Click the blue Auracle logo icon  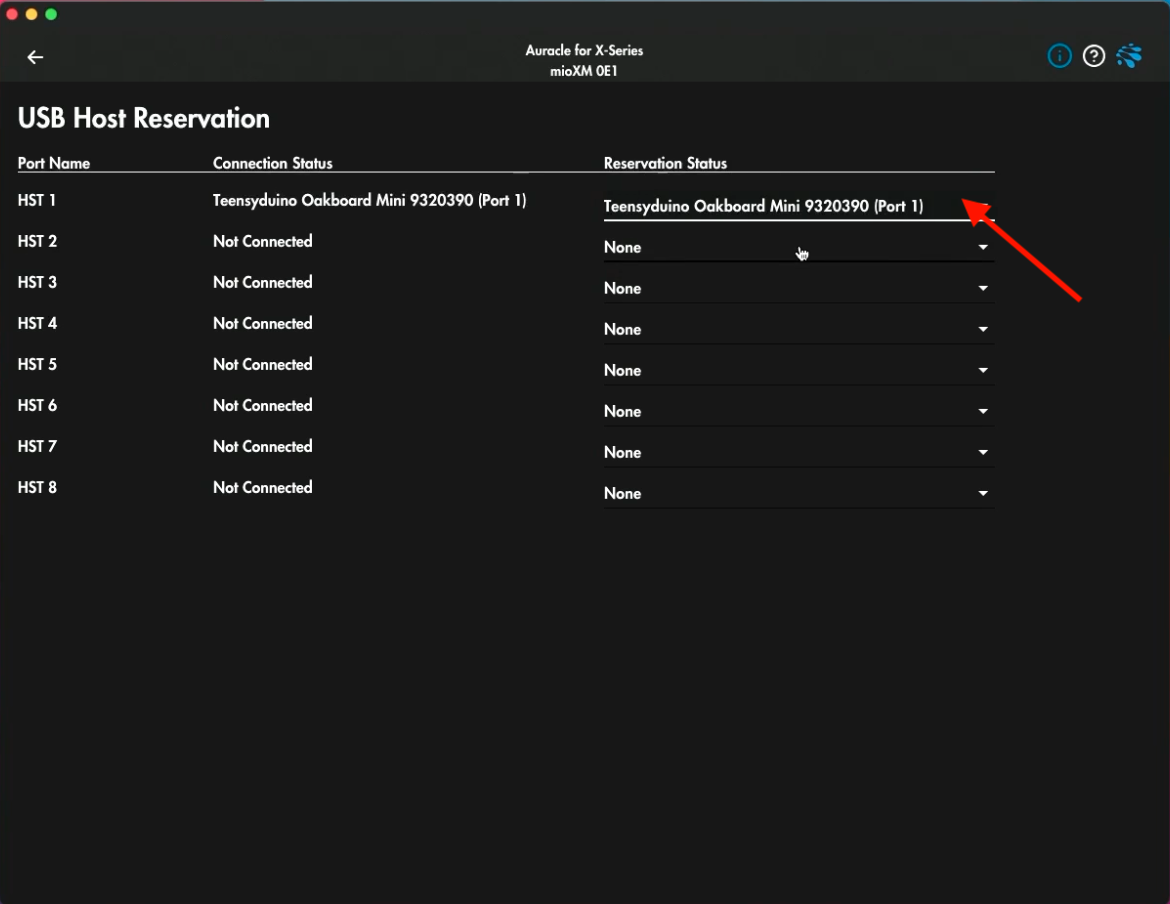[x=1129, y=56]
